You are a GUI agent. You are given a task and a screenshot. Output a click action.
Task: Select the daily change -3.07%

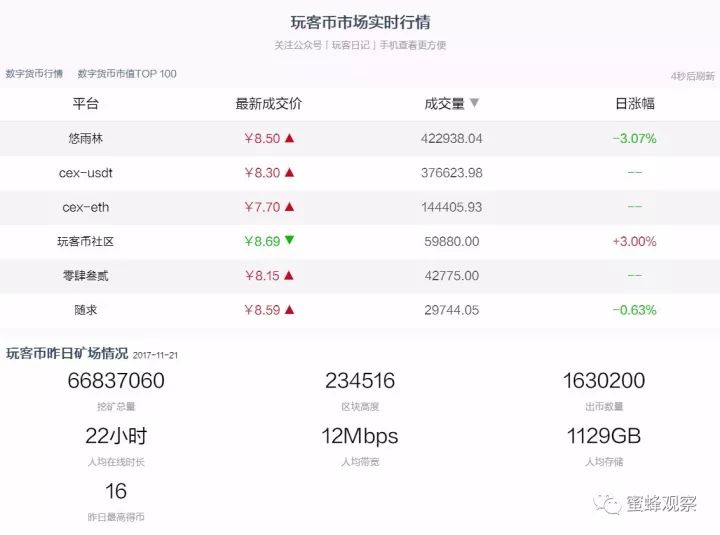coord(635,138)
